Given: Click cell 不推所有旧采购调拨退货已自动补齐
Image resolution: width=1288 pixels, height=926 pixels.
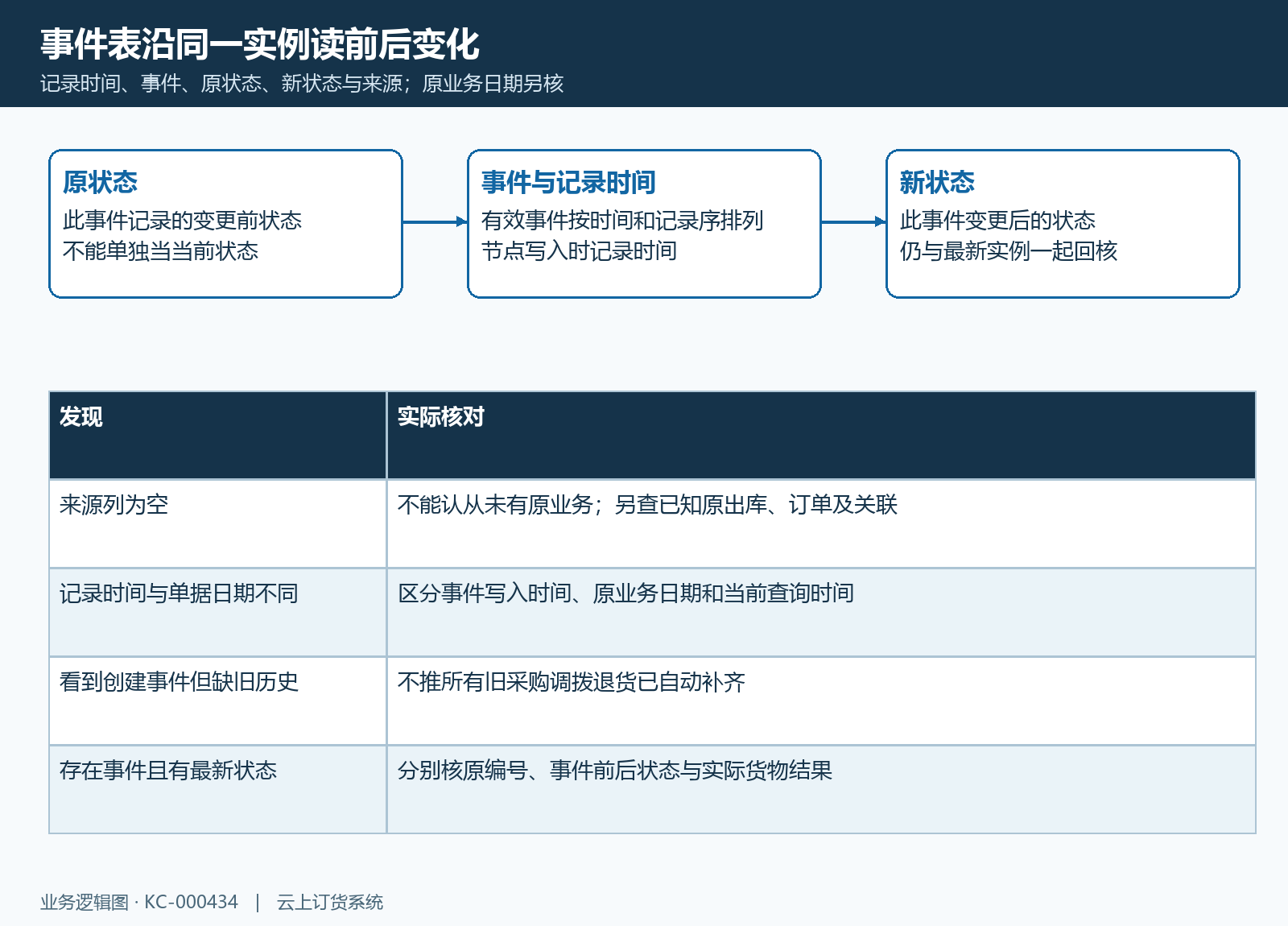Looking at the screenshot, I should coord(821,701).
